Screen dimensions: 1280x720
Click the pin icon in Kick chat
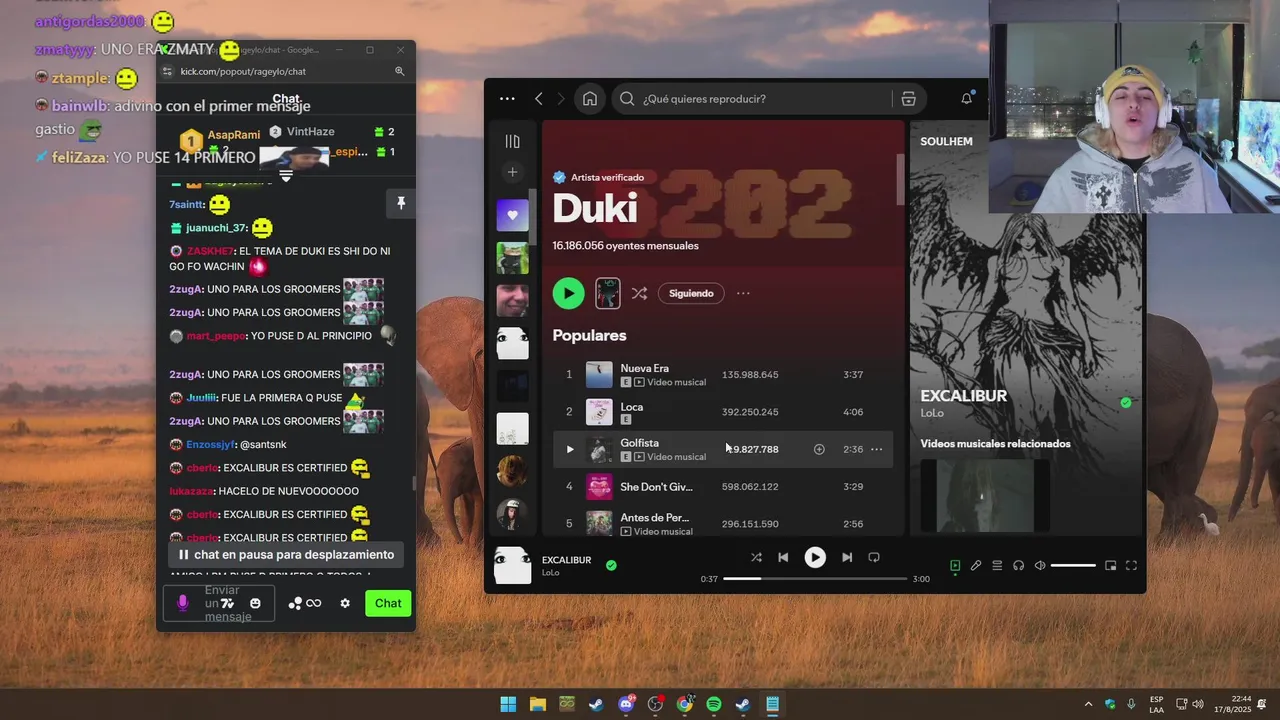pos(401,203)
